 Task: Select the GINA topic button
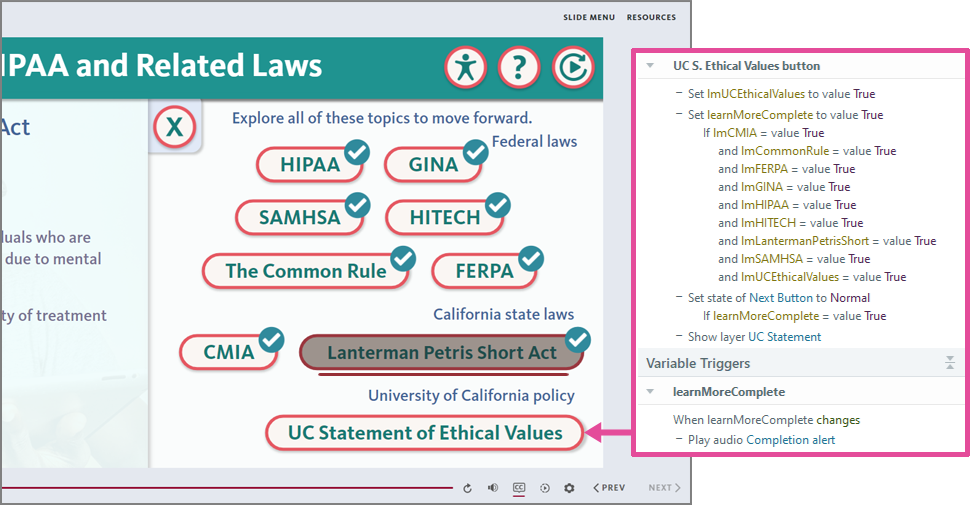tap(433, 165)
